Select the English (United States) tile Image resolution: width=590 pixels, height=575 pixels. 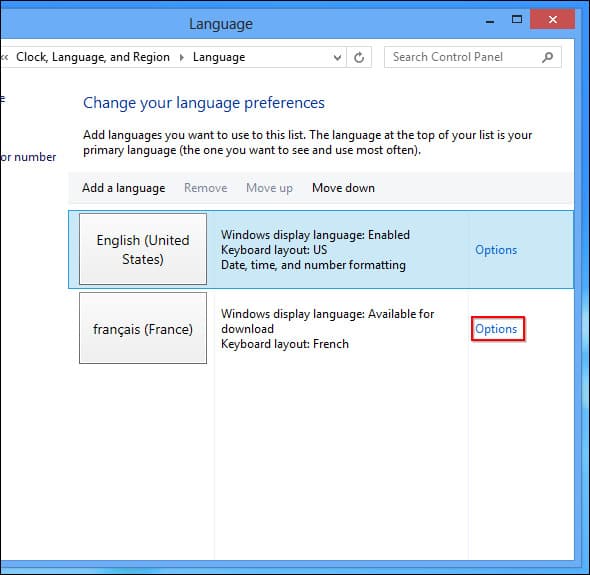[x=143, y=249]
